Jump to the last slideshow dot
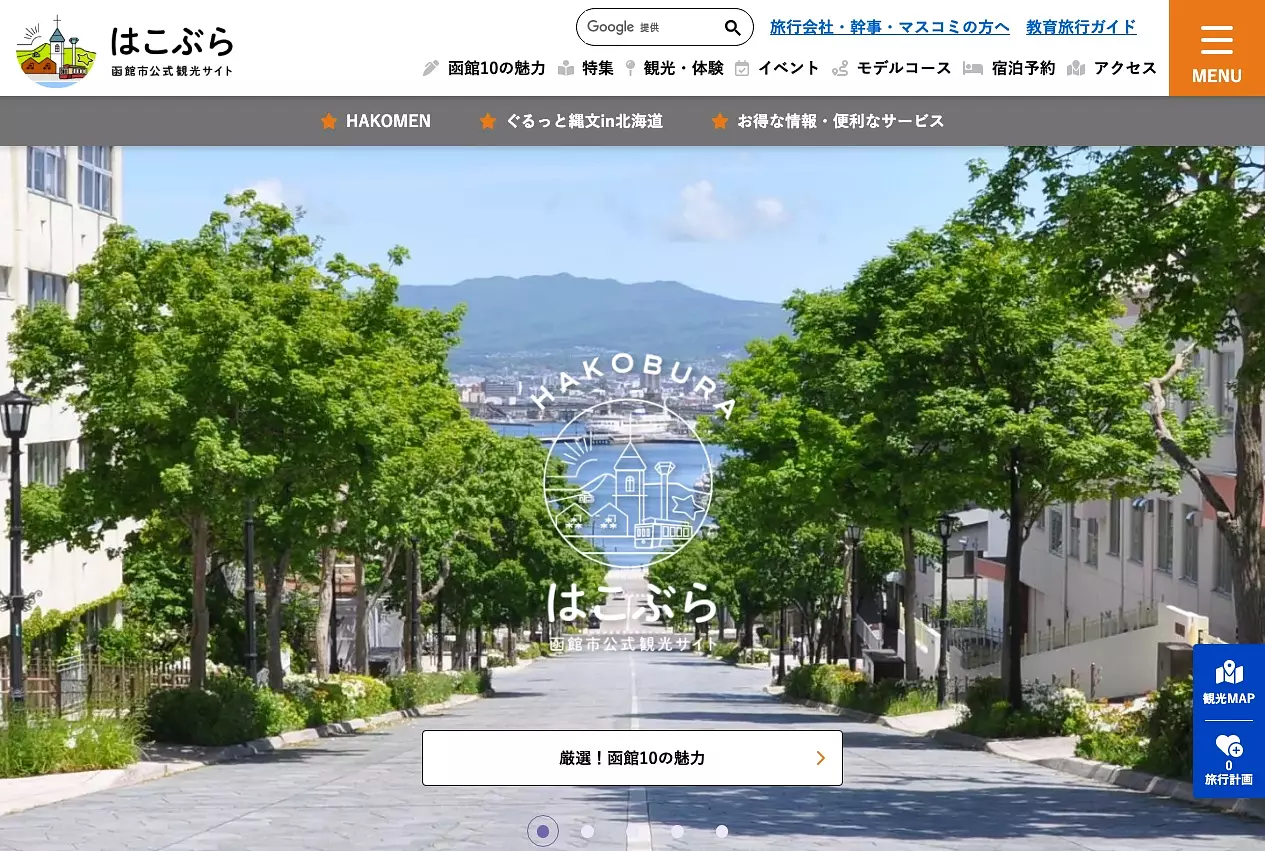Viewport: 1265px width, 851px height. pyautogui.click(x=722, y=831)
